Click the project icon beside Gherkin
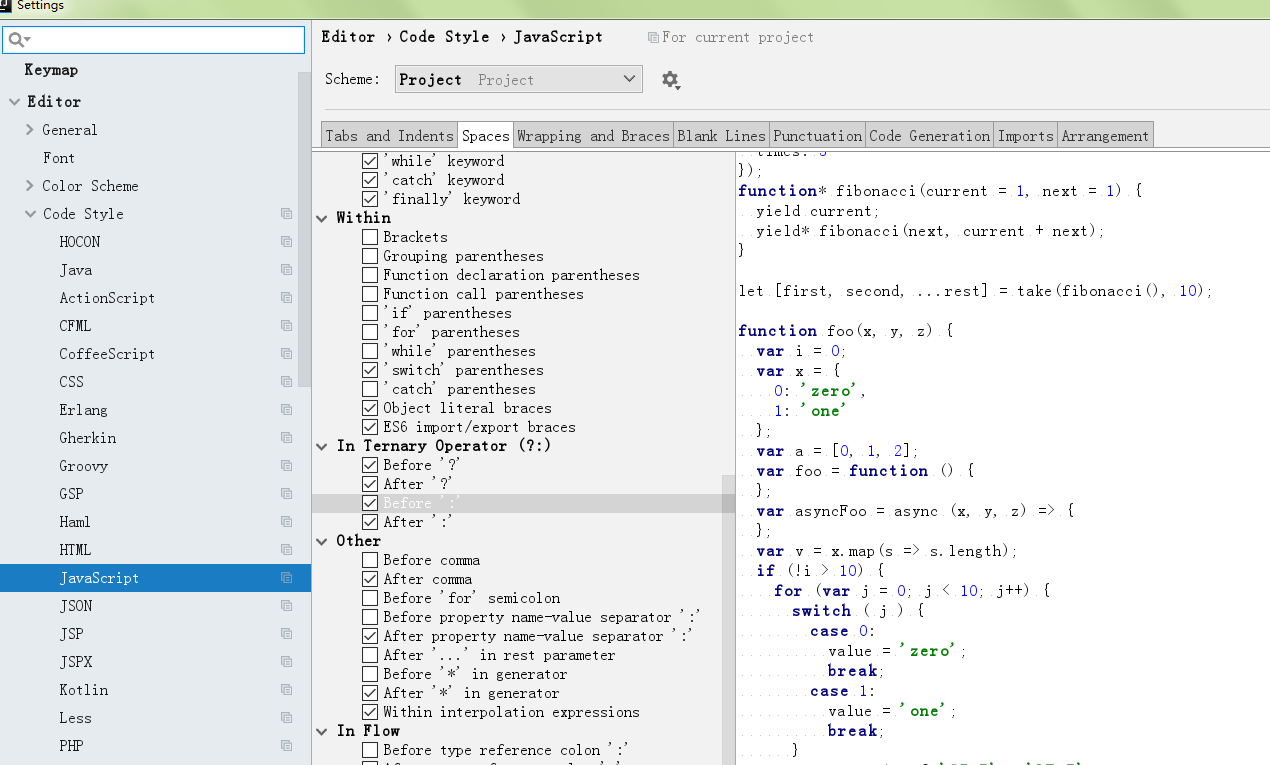The image size is (1270, 765). point(286,438)
